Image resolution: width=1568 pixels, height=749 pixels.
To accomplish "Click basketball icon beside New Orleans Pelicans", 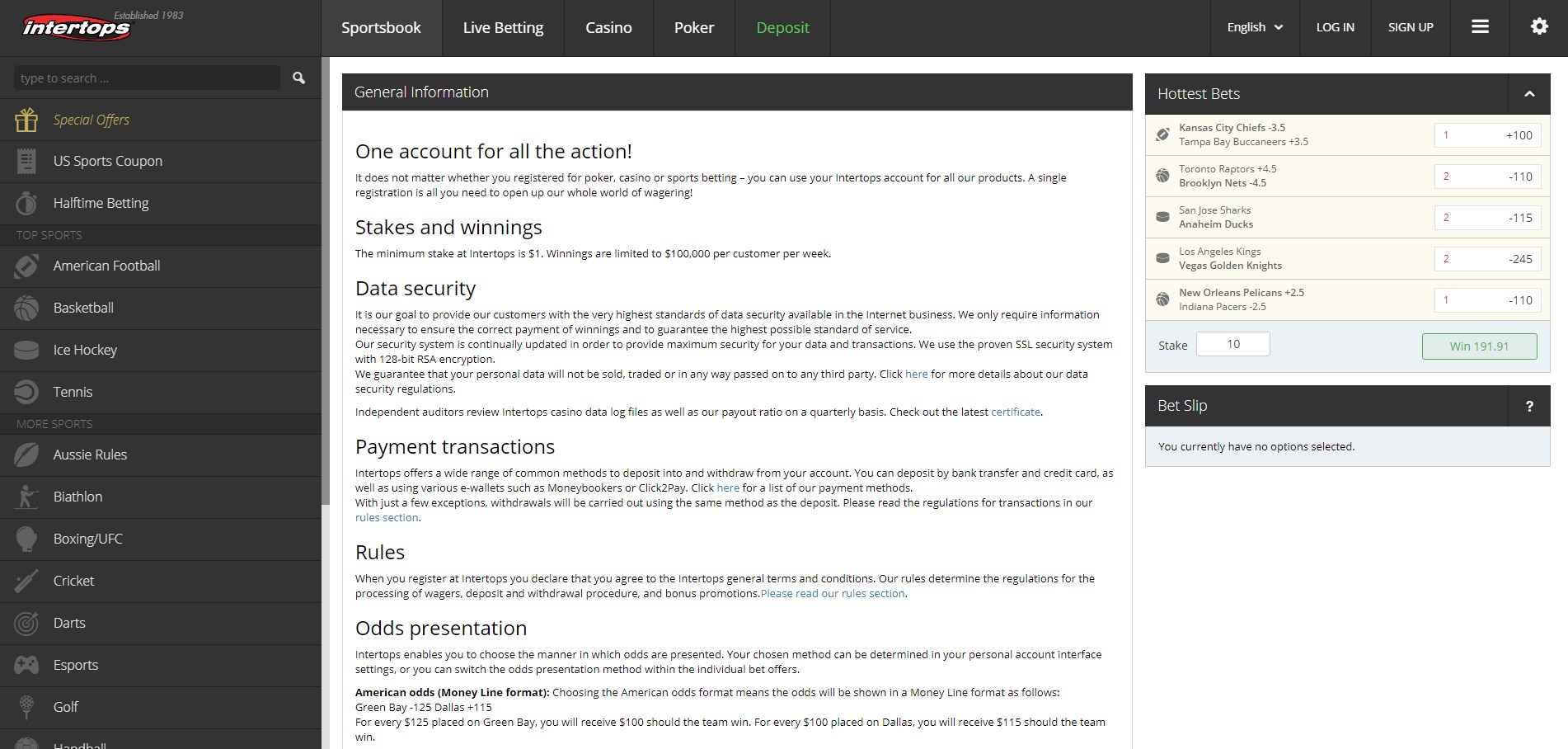I will [1162, 299].
